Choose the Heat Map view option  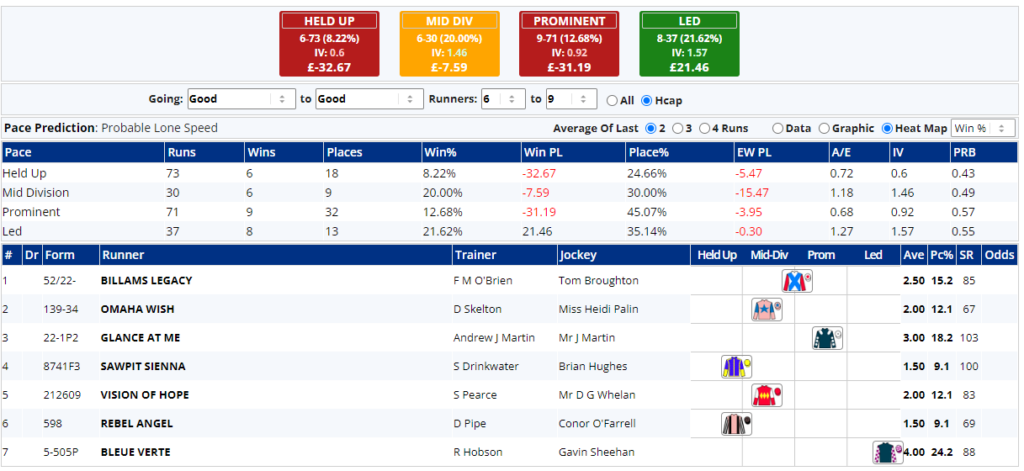tap(887, 128)
